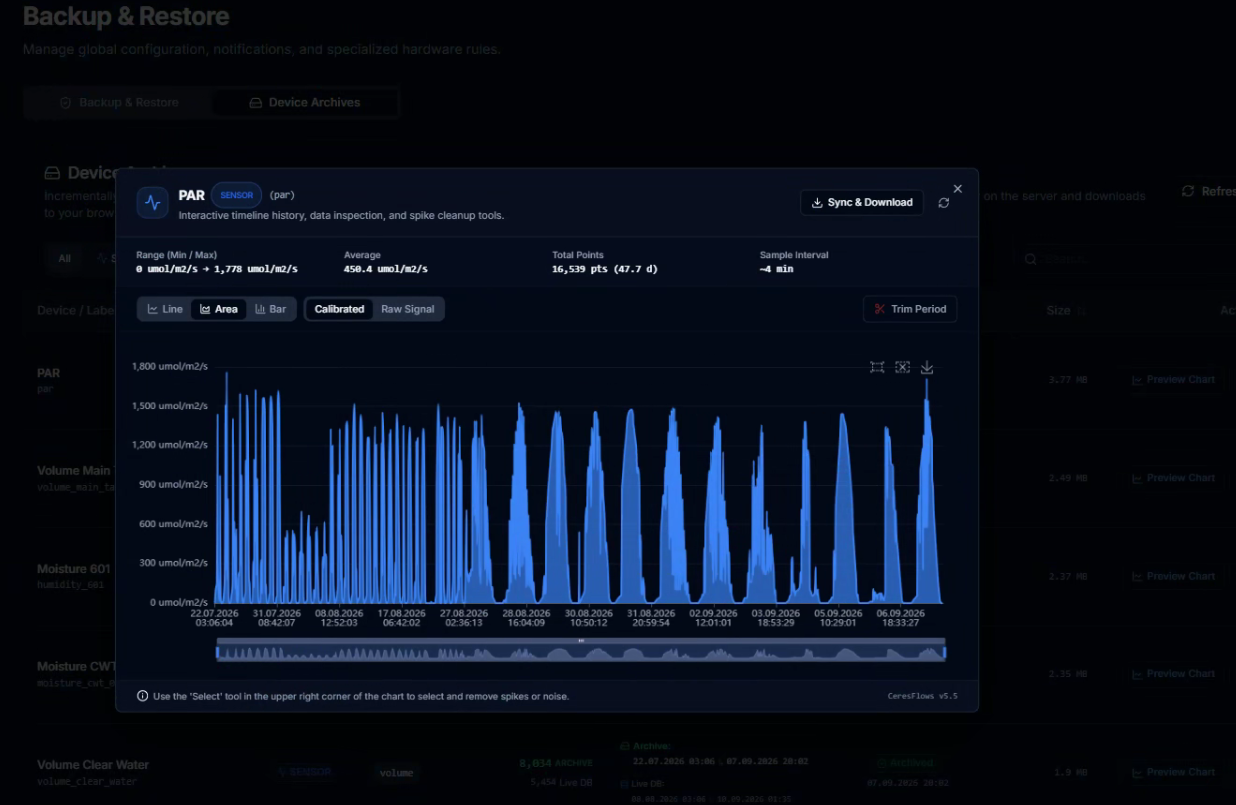
Task: Click the 05.09.2026 10:29:01 date label
Action: (x=837, y=618)
